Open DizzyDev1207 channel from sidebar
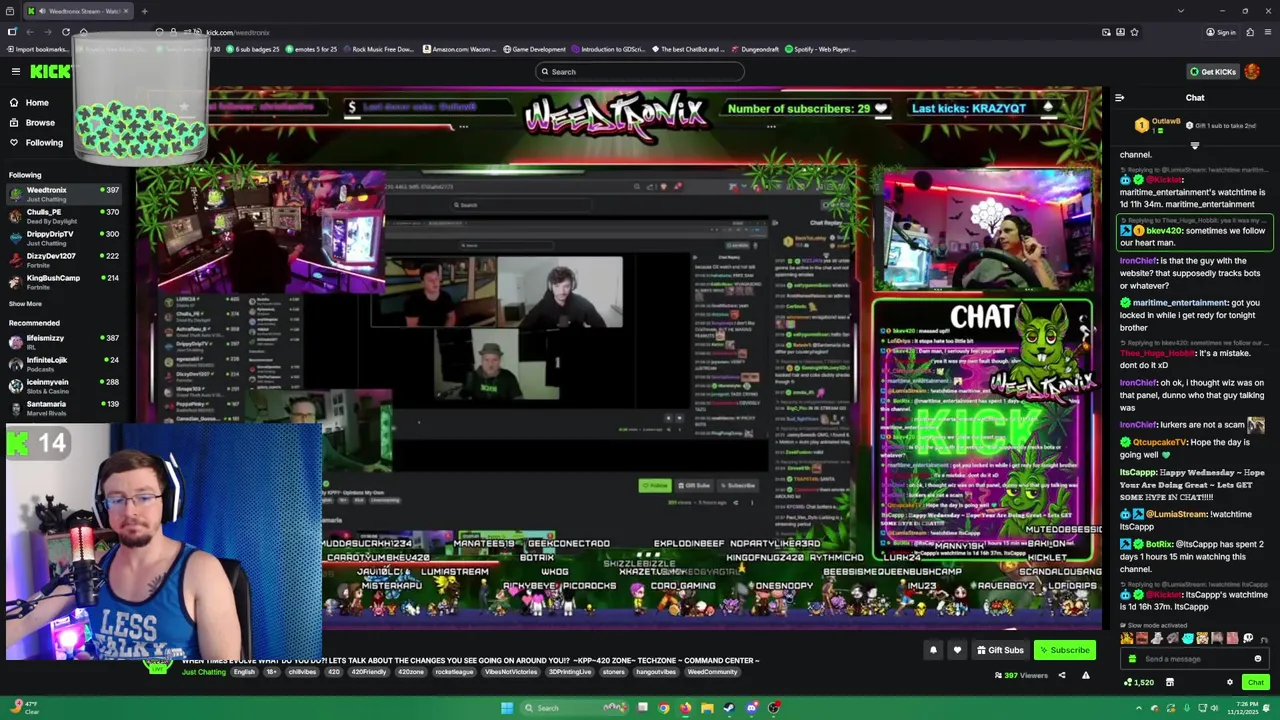The width and height of the screenshot is (1280, 720). (x=64, y=260)
